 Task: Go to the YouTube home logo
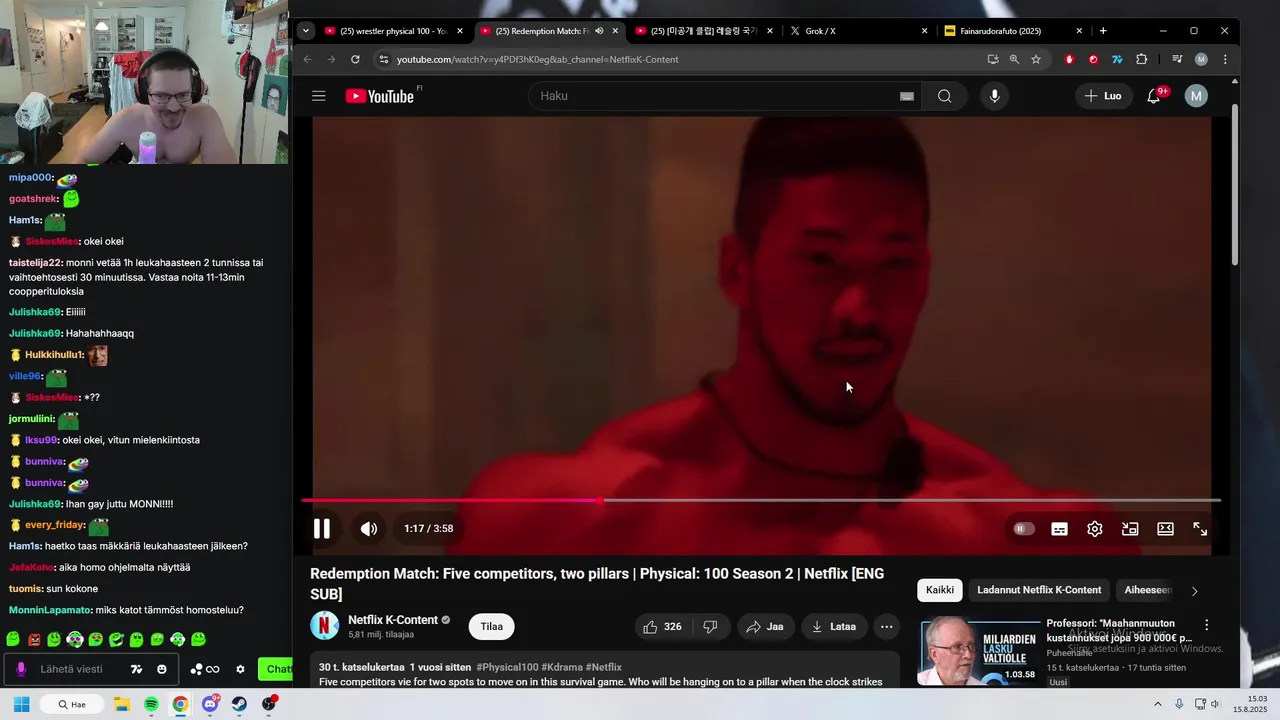[x=380, y=96]
